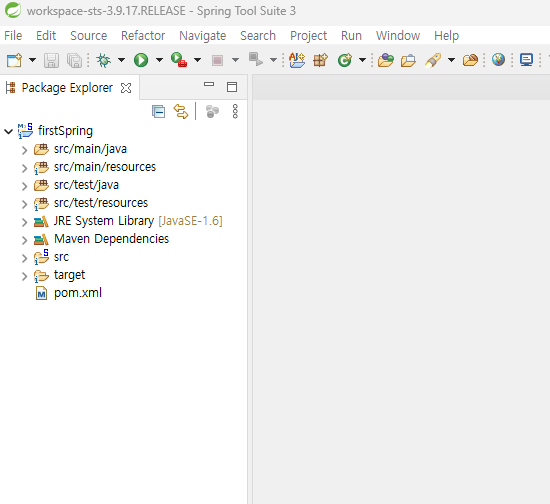Image resolution: width=550 pixels, height=504 pixels.
Task: Open the File menu
Action: (x=13, y=35)
